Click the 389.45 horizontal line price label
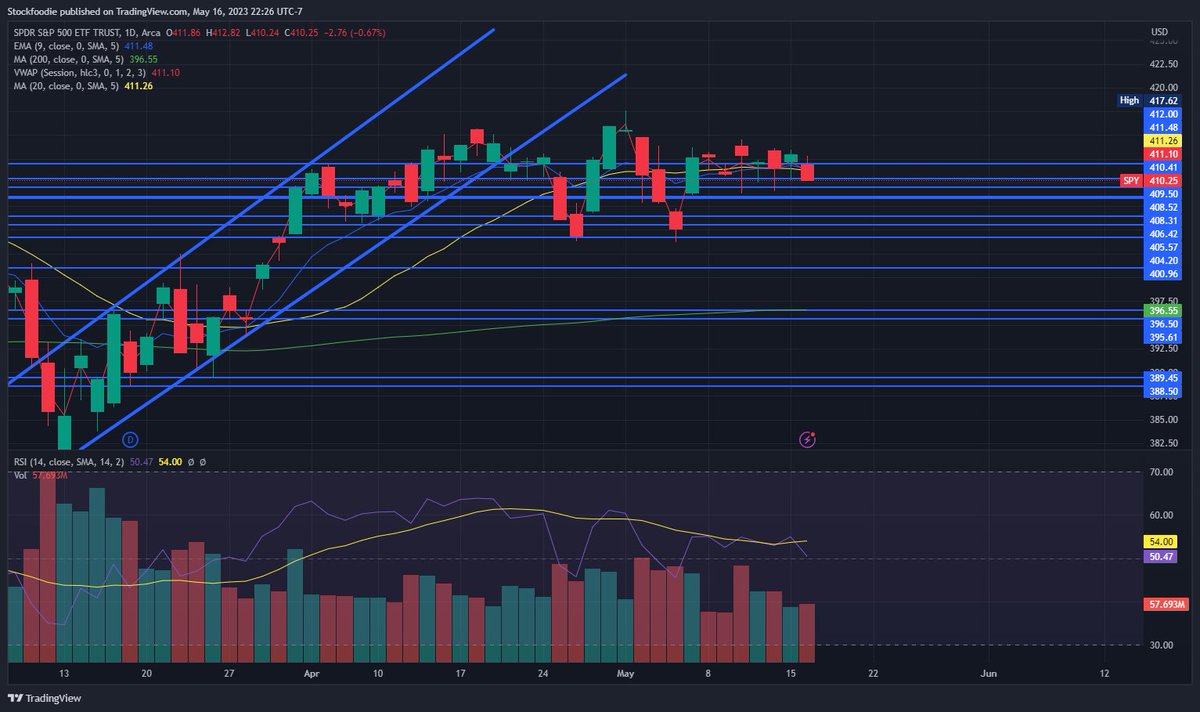Screen dimensions: 1200x712 point(1162,379)
